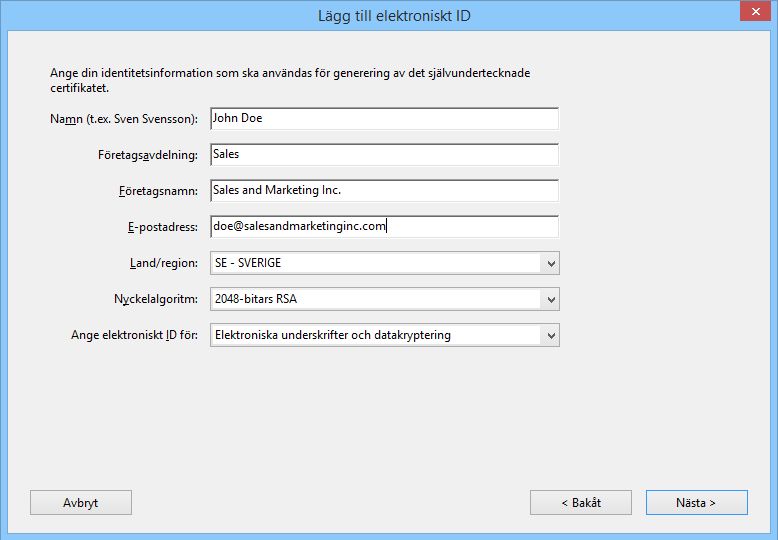778x540 pixels.
Task: Go back with the Bakåt button
Action: [x=581, y=503]
